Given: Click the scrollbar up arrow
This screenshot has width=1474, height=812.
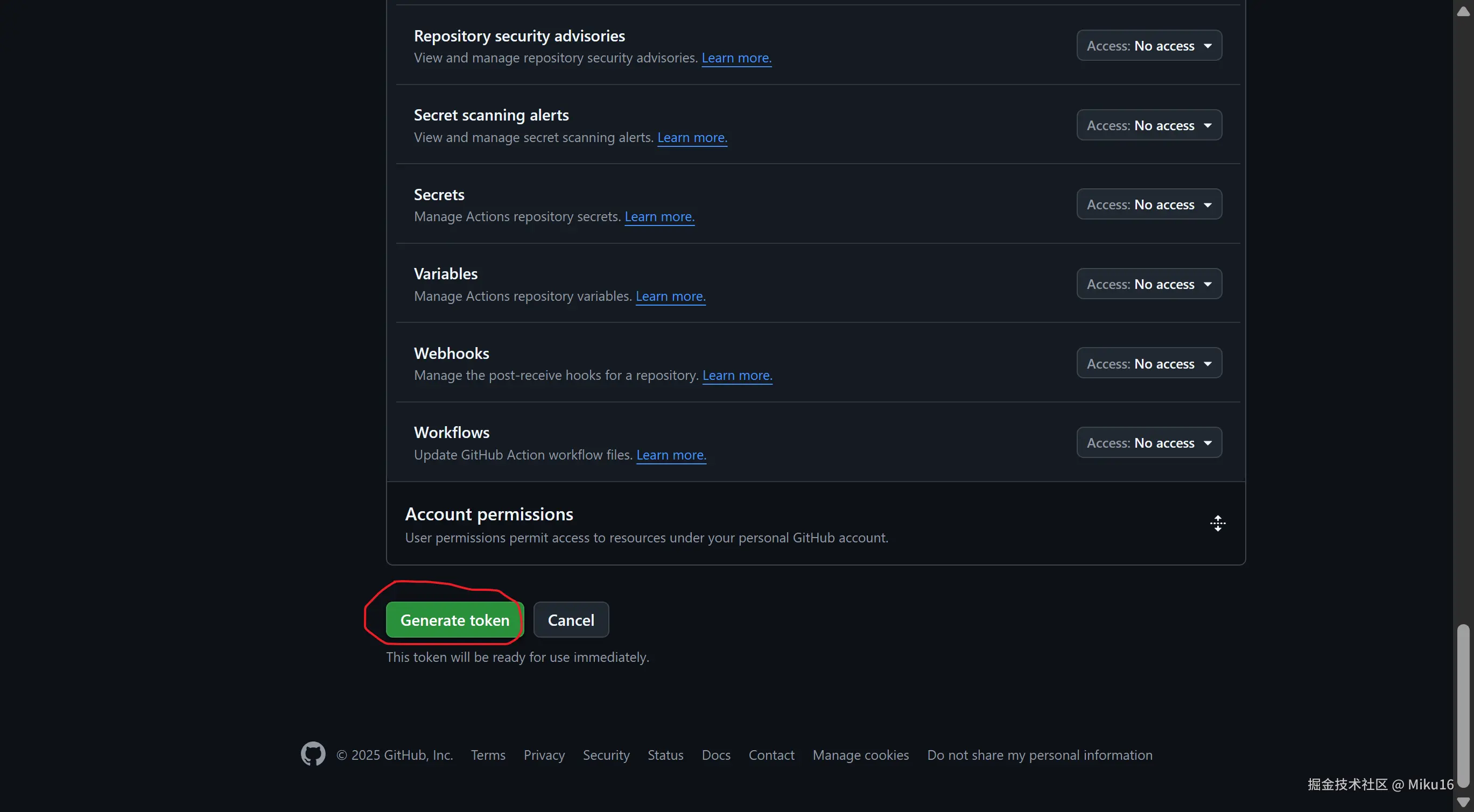Looking at the screenshot, I should [1463, 11].
